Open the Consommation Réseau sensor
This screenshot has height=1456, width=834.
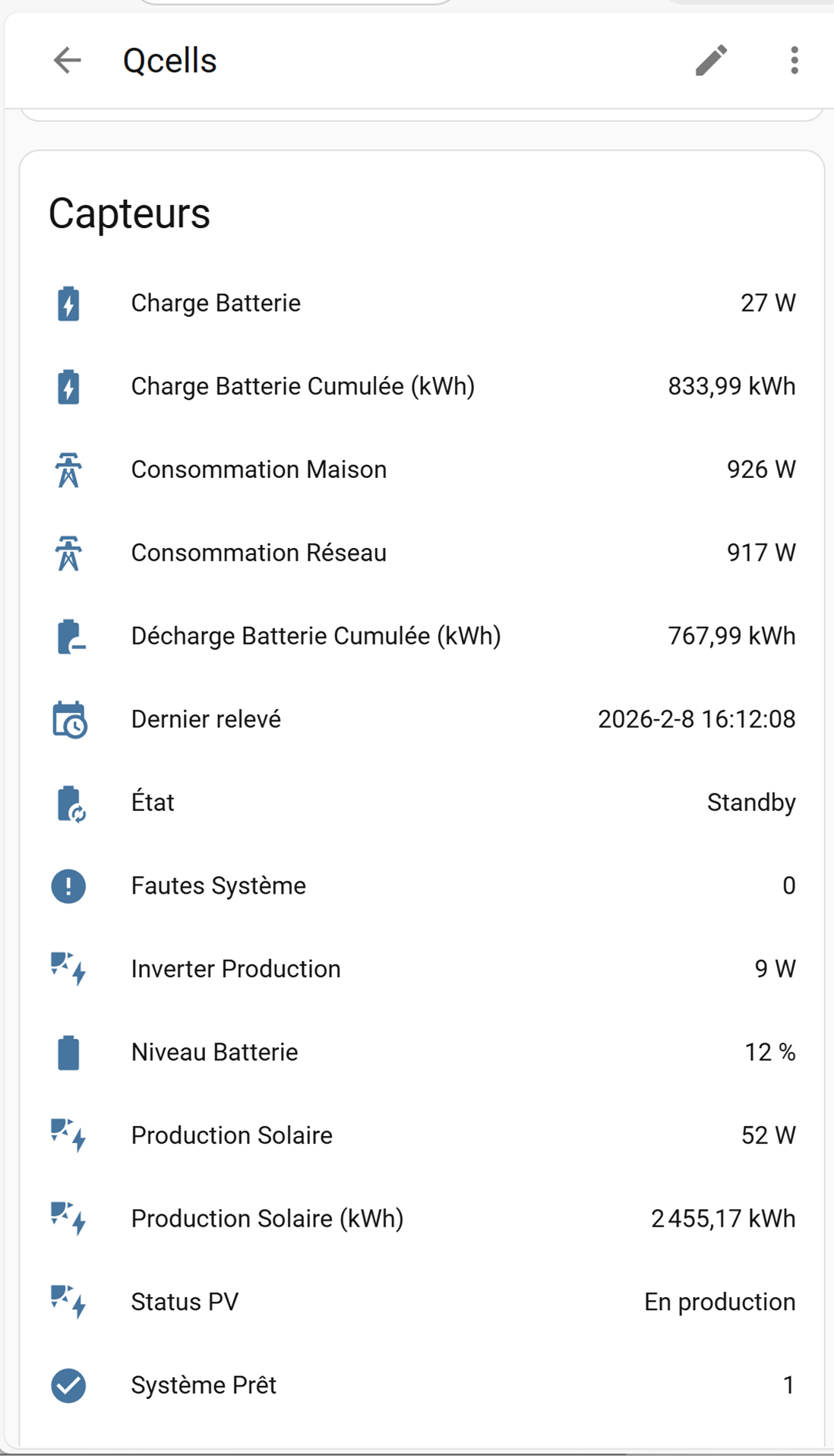coord(258,553)
